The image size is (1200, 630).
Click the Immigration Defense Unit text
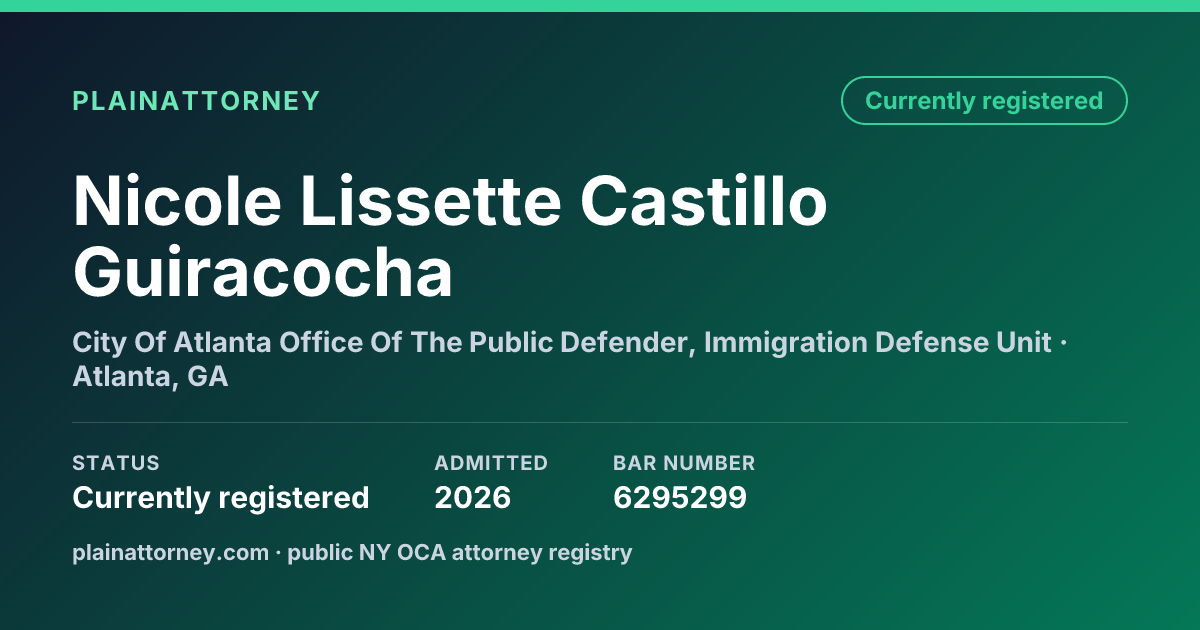[877, 343]
